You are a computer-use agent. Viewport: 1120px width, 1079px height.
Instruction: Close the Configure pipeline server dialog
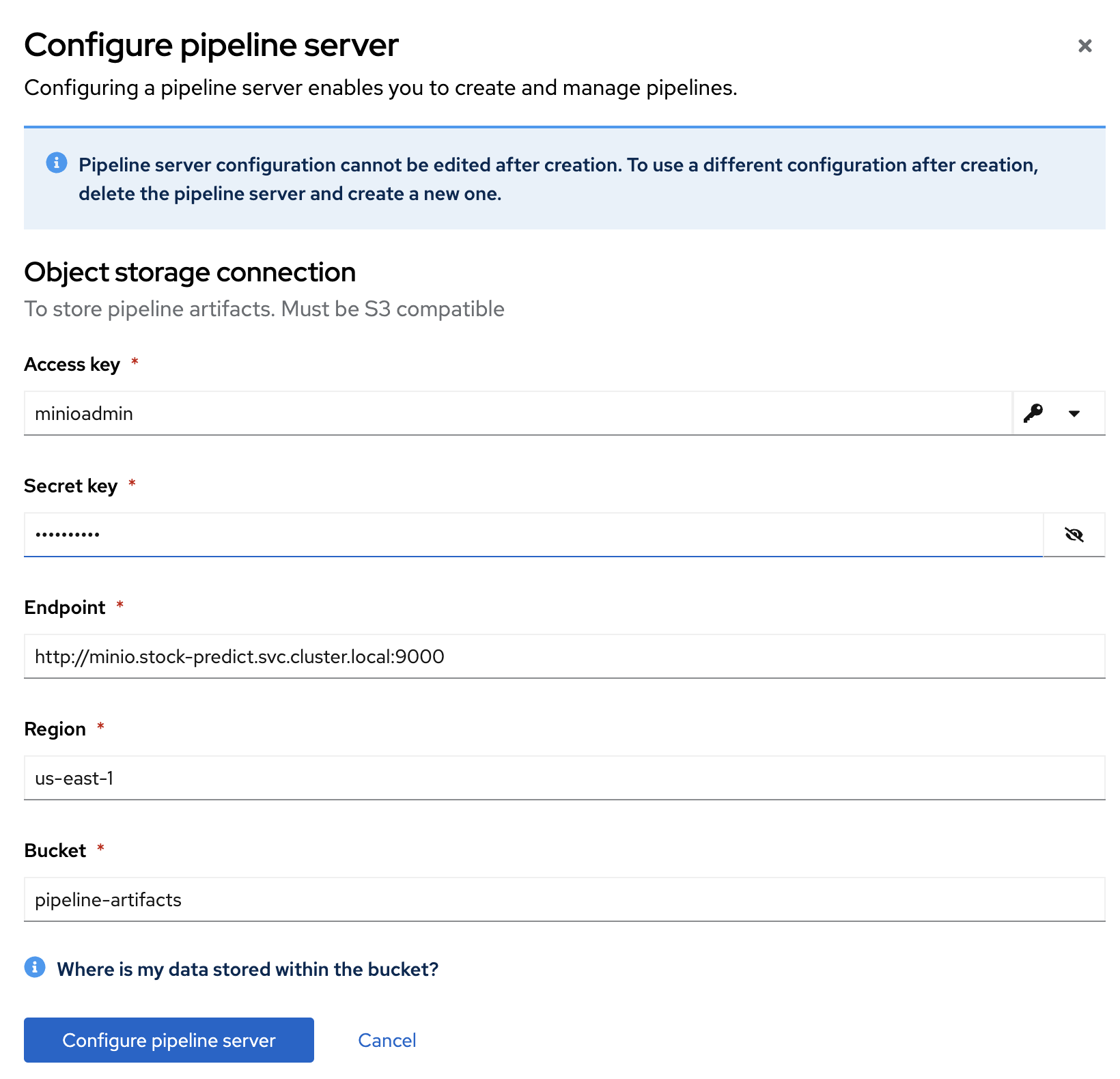point(1084,46)
